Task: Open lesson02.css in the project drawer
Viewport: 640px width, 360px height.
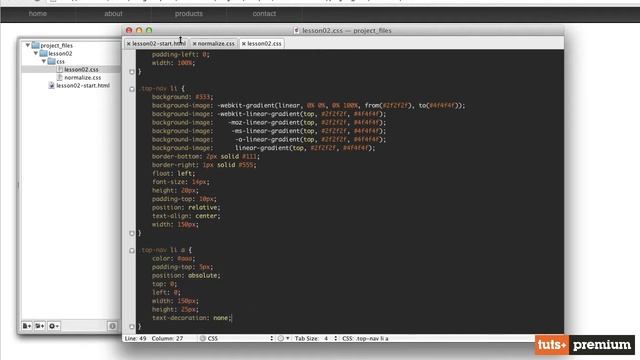Action: (x=81, y=69)
